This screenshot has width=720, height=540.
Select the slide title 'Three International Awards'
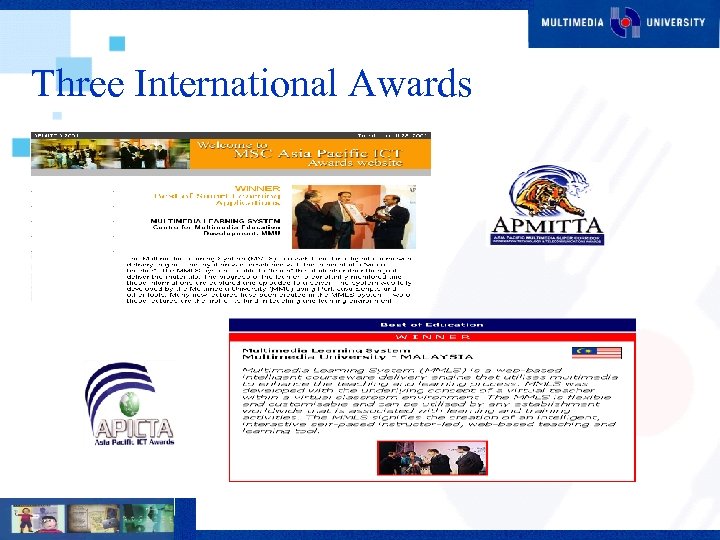tap(252, 83)
